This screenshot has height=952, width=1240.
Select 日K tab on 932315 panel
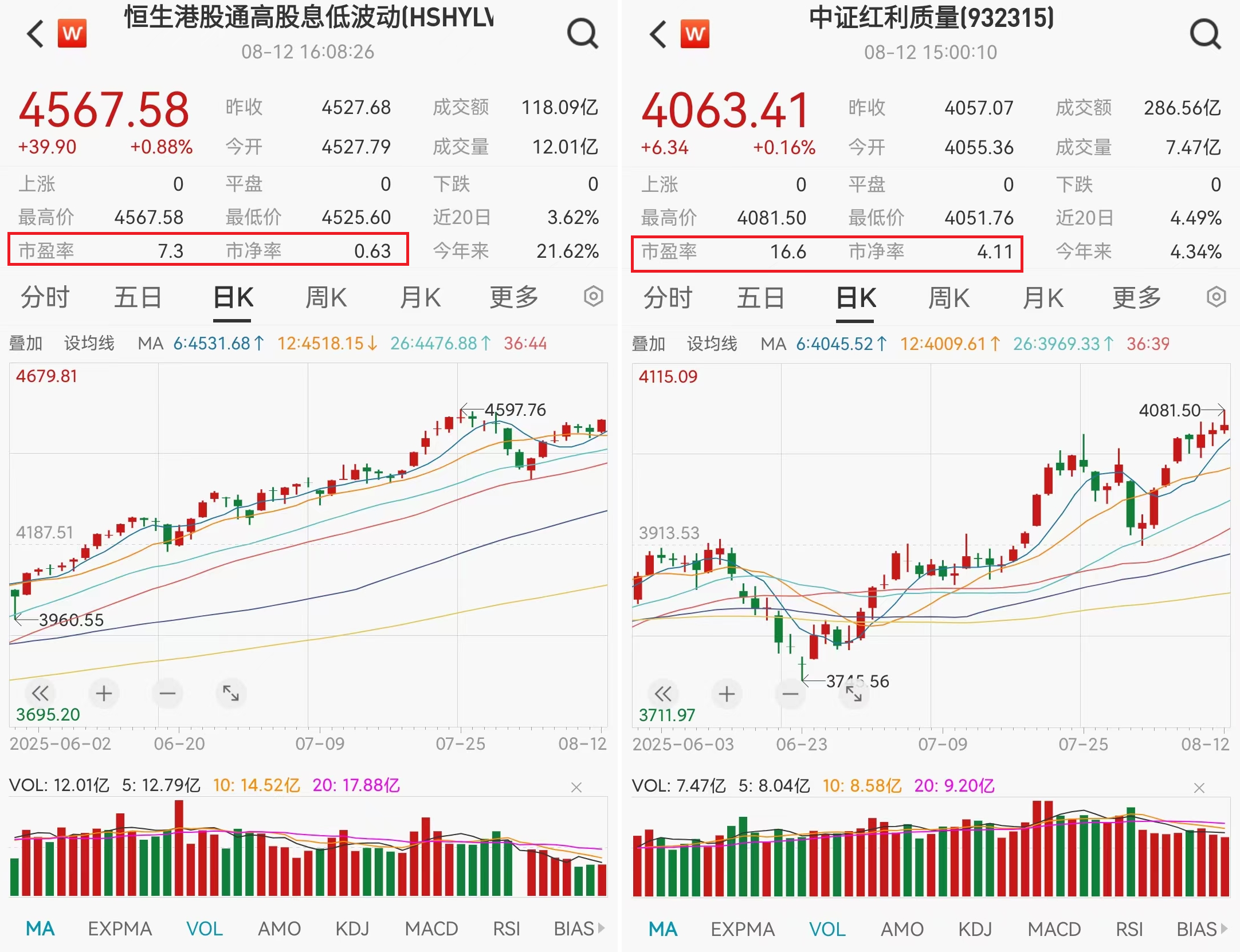856,298
